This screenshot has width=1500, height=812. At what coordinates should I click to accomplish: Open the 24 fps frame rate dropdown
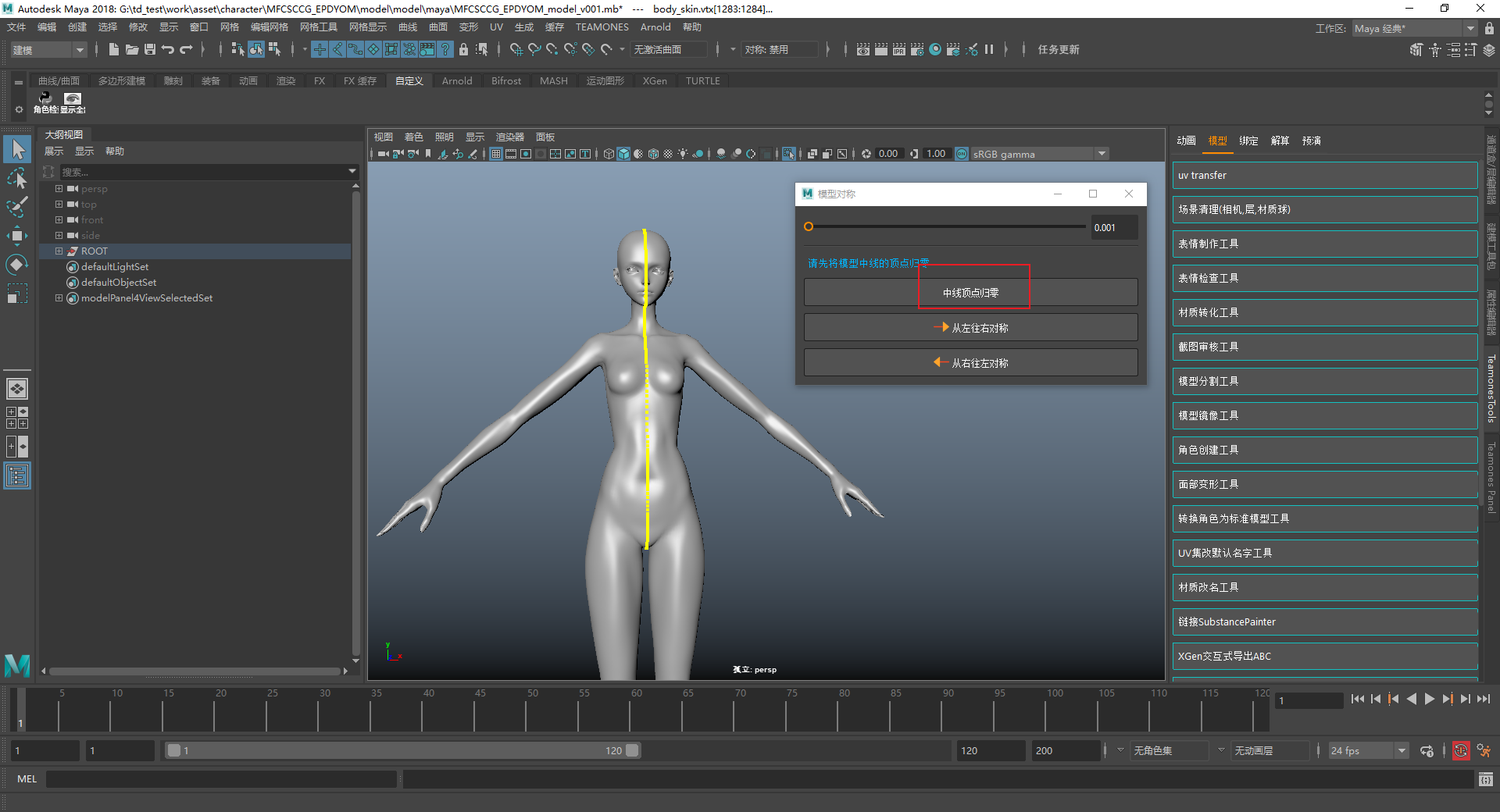[x=1402, y=751]
